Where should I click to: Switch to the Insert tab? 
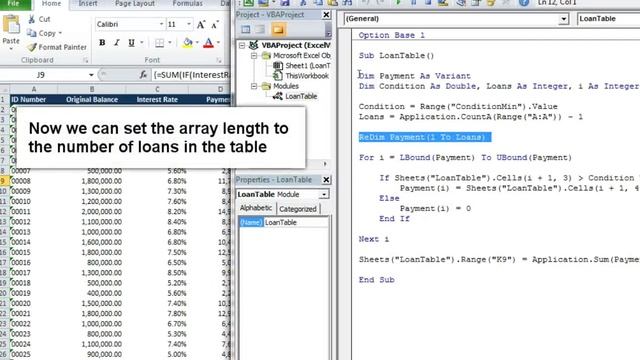pos(88,4)
